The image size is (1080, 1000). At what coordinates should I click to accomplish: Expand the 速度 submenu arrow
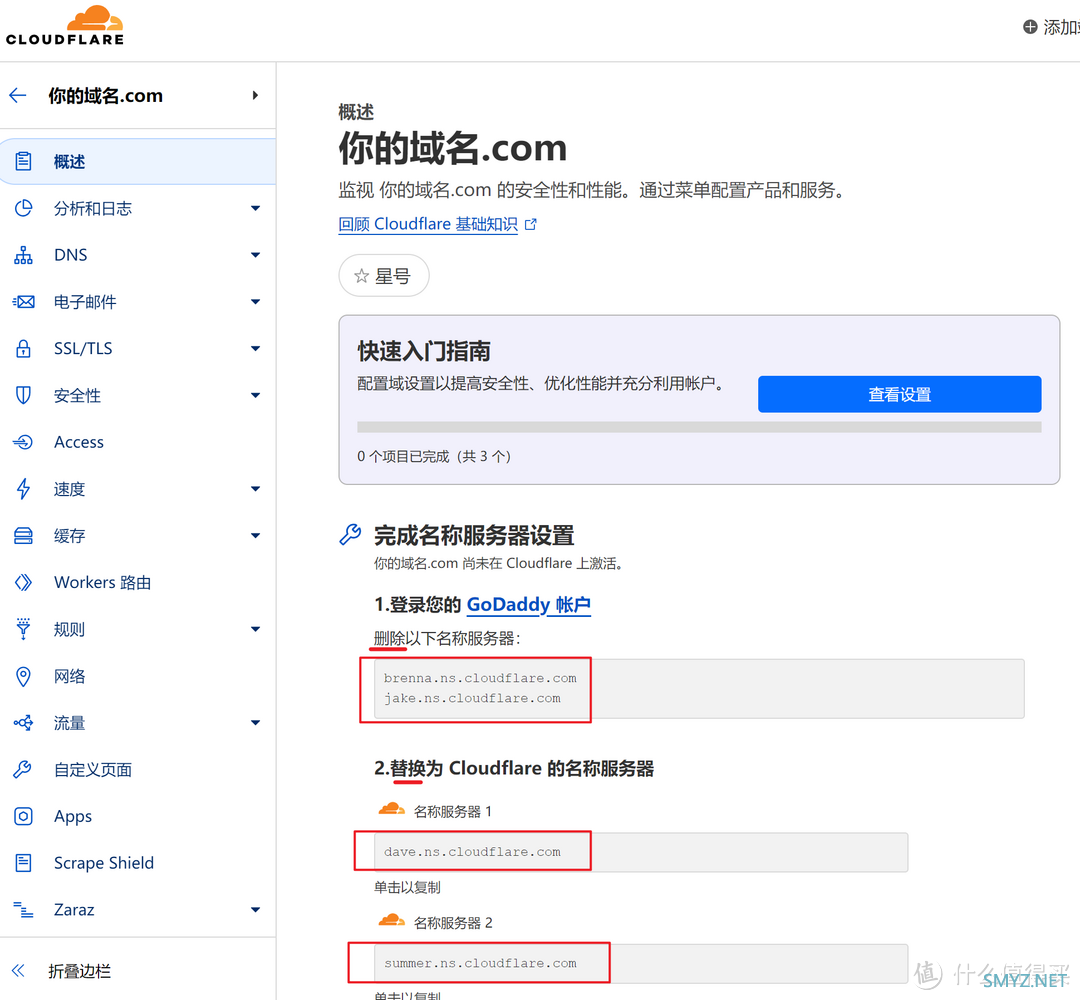(x=256, y=489)
